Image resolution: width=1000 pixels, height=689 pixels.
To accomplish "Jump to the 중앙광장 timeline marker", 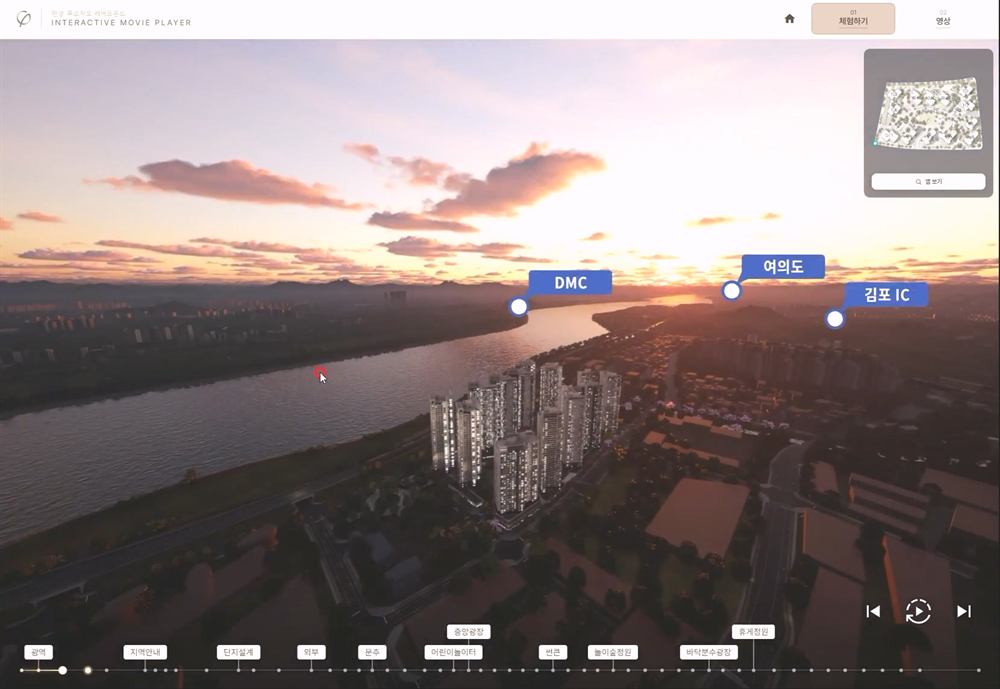I will pos(468,632).
